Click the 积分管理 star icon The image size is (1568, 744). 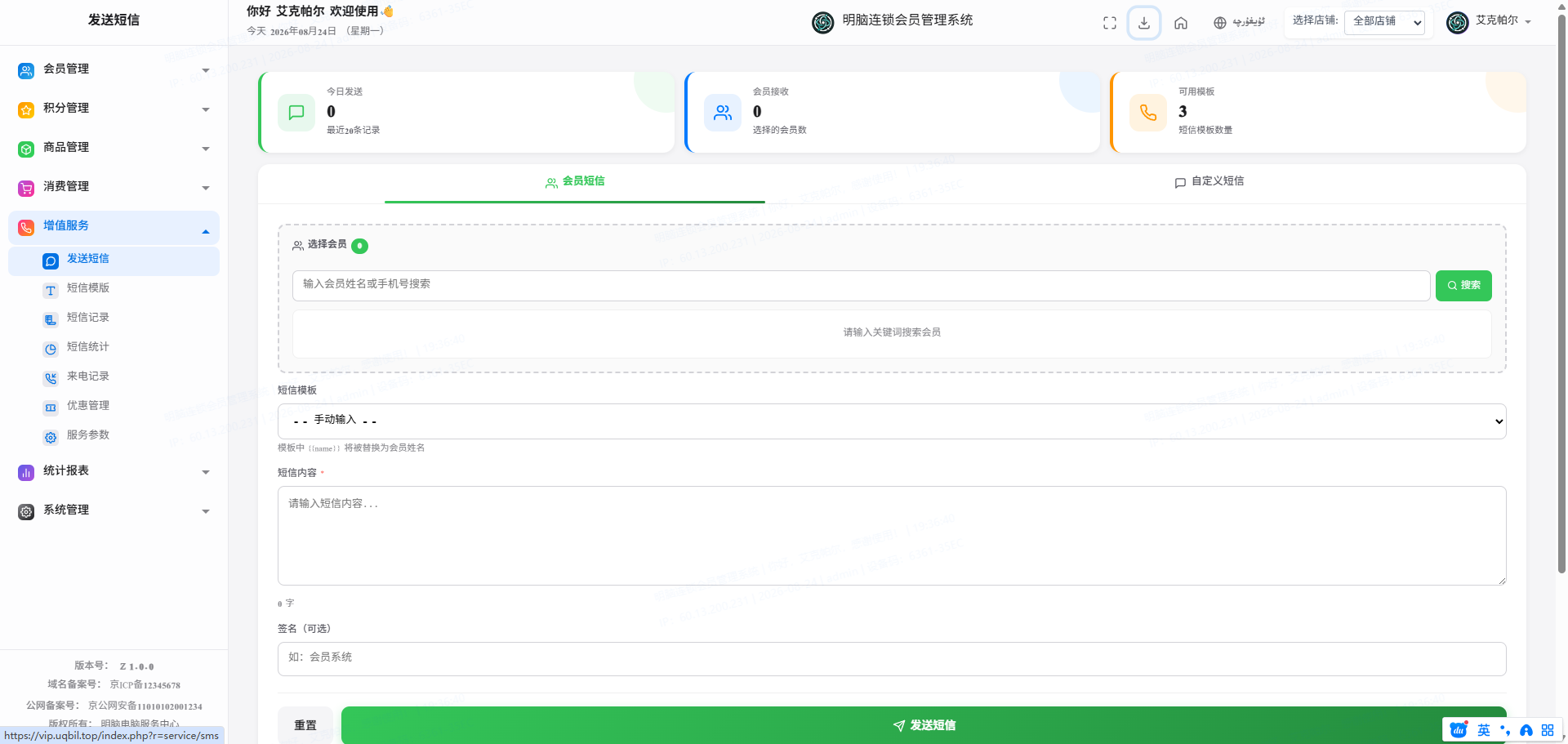pos(26,110)
